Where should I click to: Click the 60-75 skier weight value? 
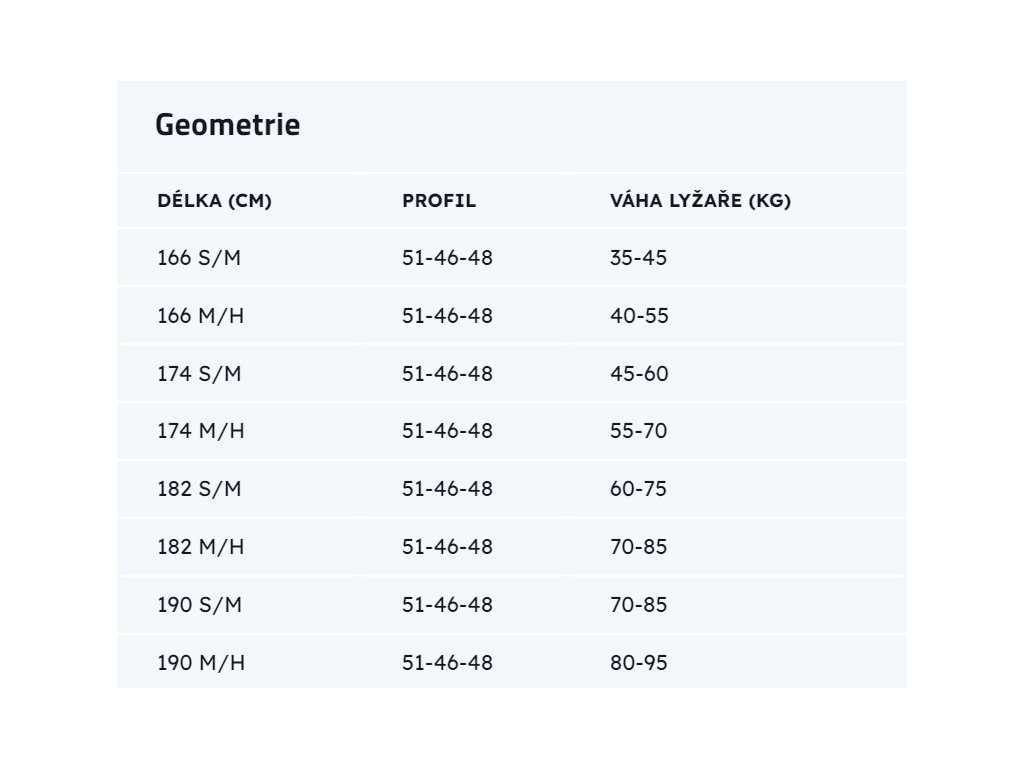point(638,490)
